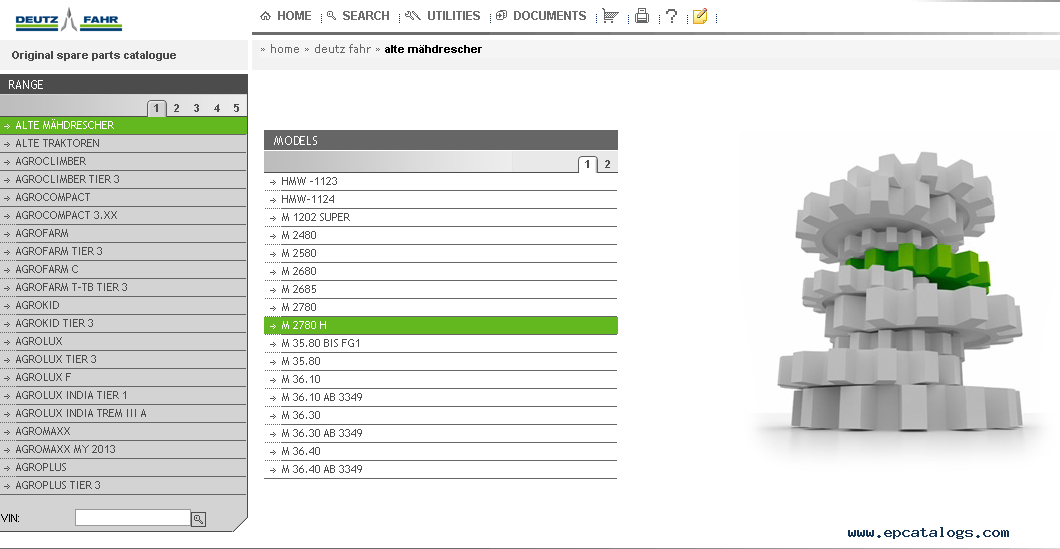Click the VIN search magnifier button
1060x549 pixels.
pos(198,519)
